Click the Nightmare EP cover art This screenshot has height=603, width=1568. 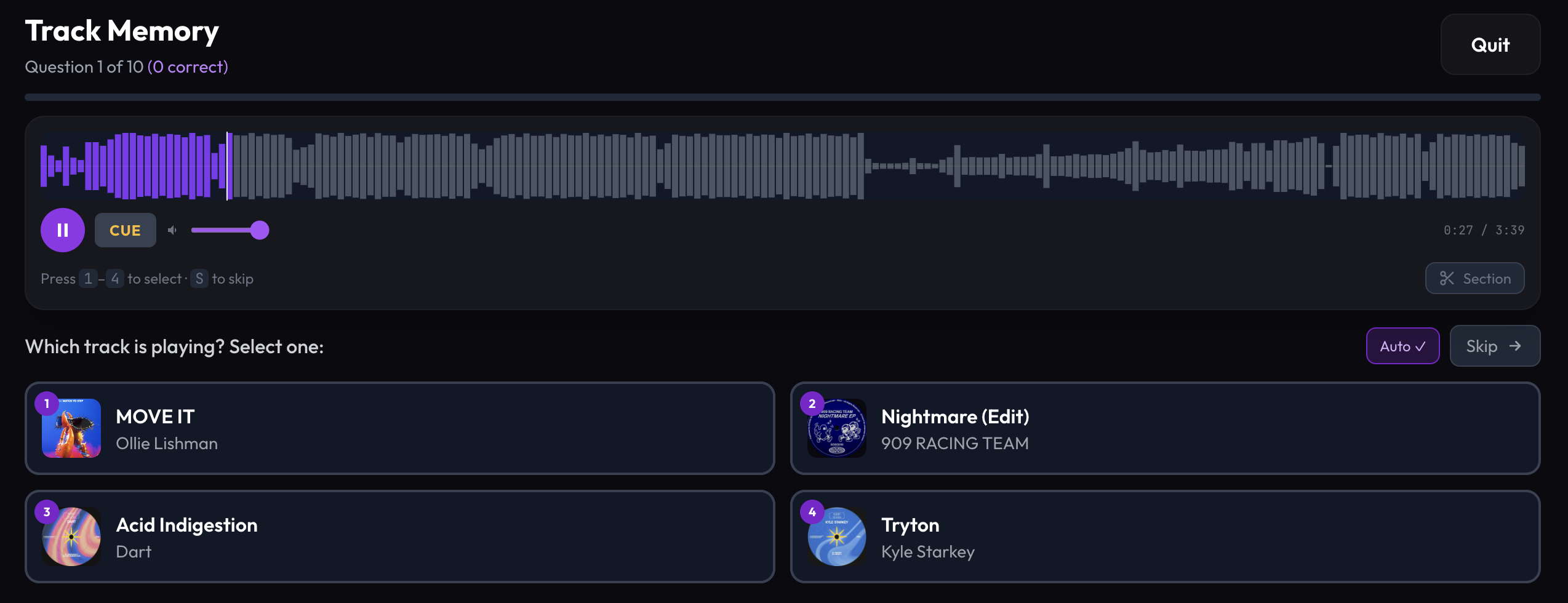click(x=837, y=429)
